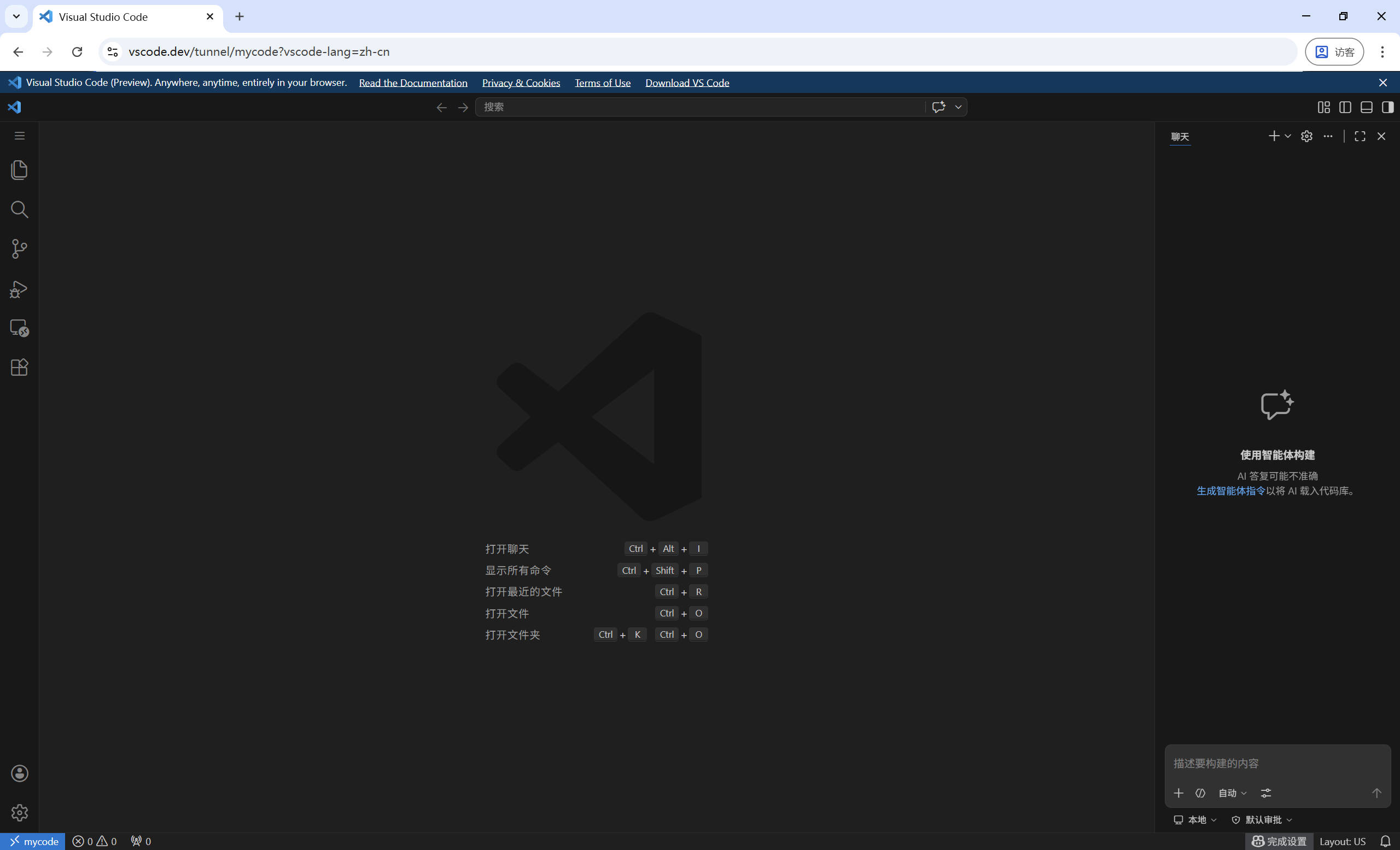Image resolution: width=1400 pixels, height=850 pixels.
Task: Click the 显示所有命令 shortcut hint
Action: [518, 570]
